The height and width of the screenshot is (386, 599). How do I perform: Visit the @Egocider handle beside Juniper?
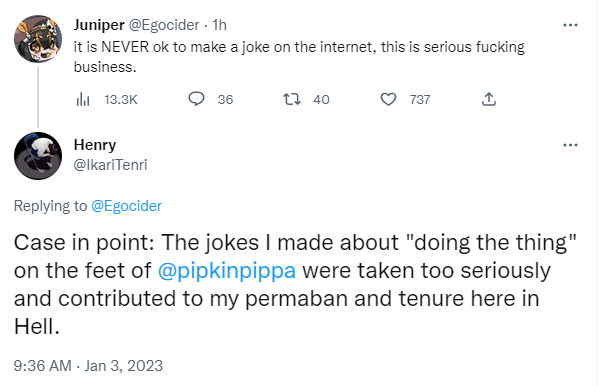tap(164, 25)
